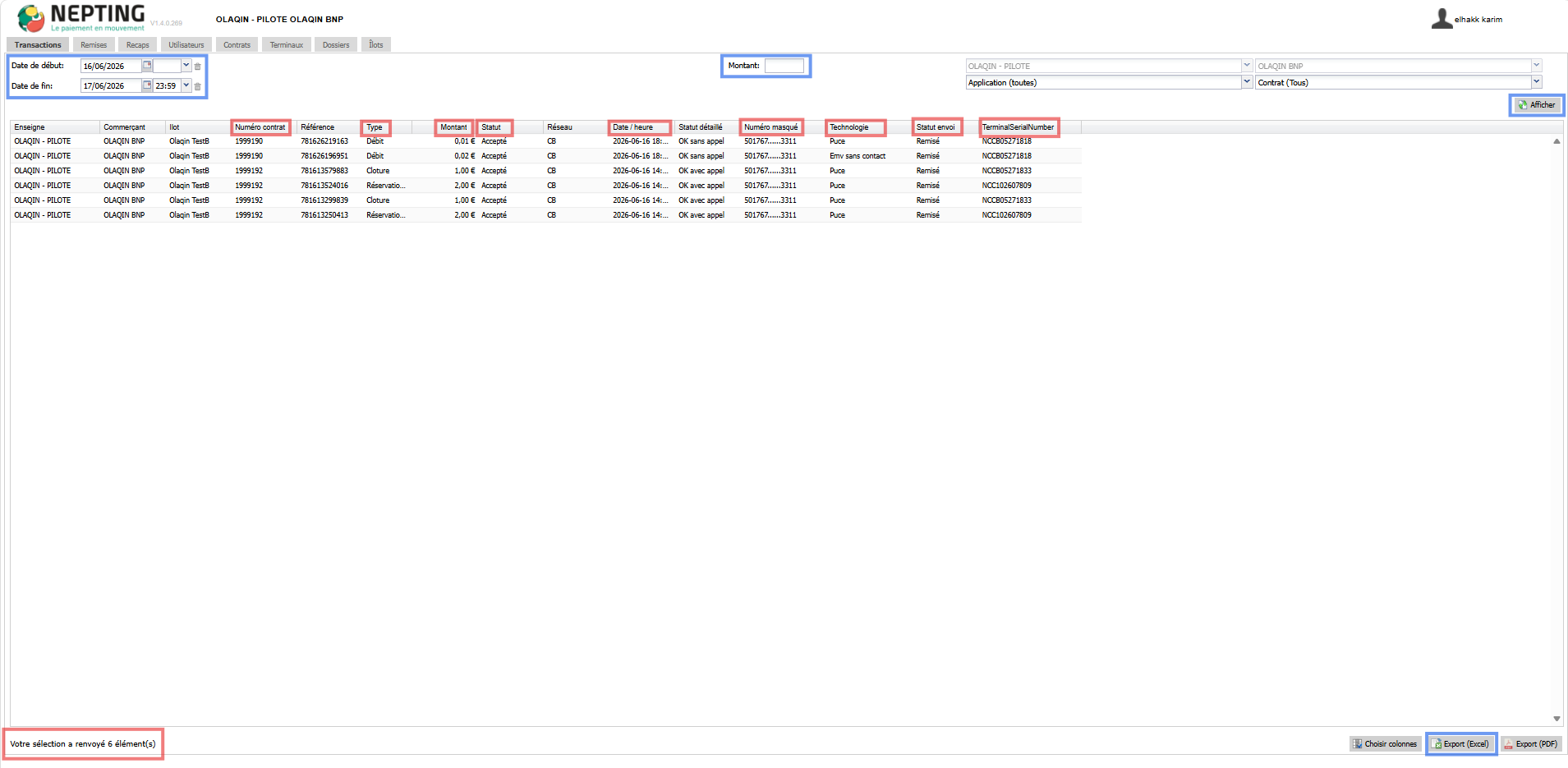The width and height of the screenshot is (1568, 768).
Task: Select reference 781613524016 cell
Action: pyautogui.click(x=329, y=186)
